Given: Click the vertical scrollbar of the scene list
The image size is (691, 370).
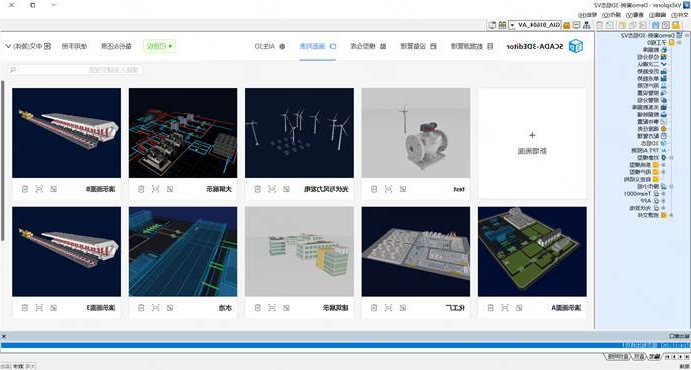Looking at the screenshot, I should click(x=3, y=161).
